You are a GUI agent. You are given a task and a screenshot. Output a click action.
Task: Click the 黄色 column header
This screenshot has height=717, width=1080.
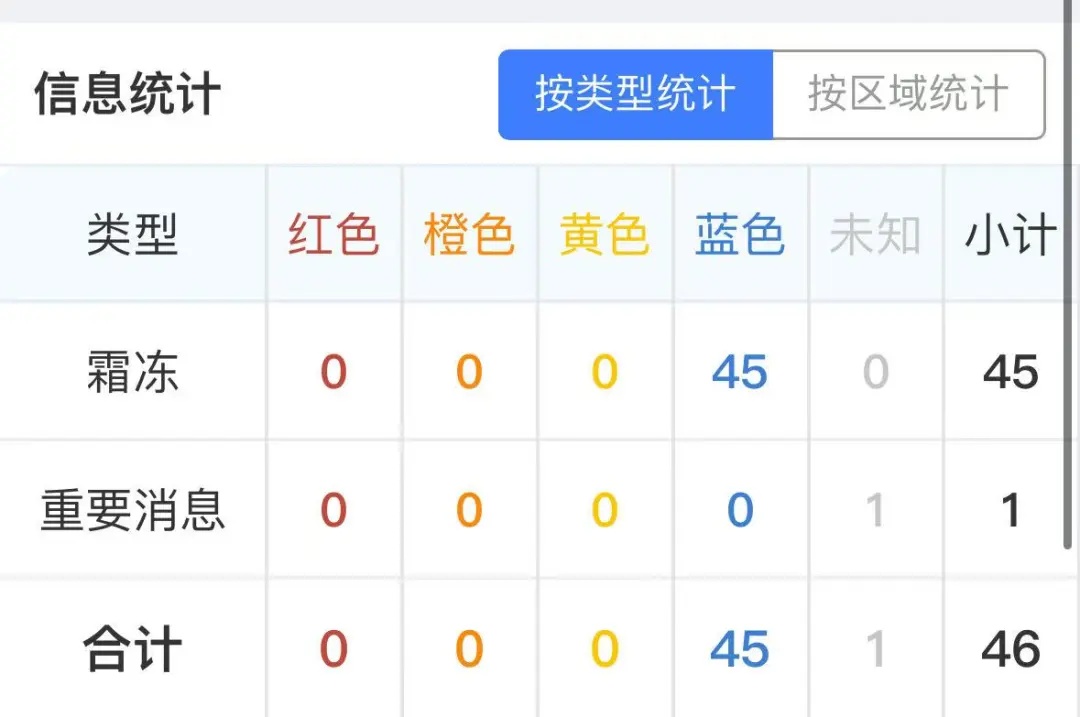click(x=604, y=234)
